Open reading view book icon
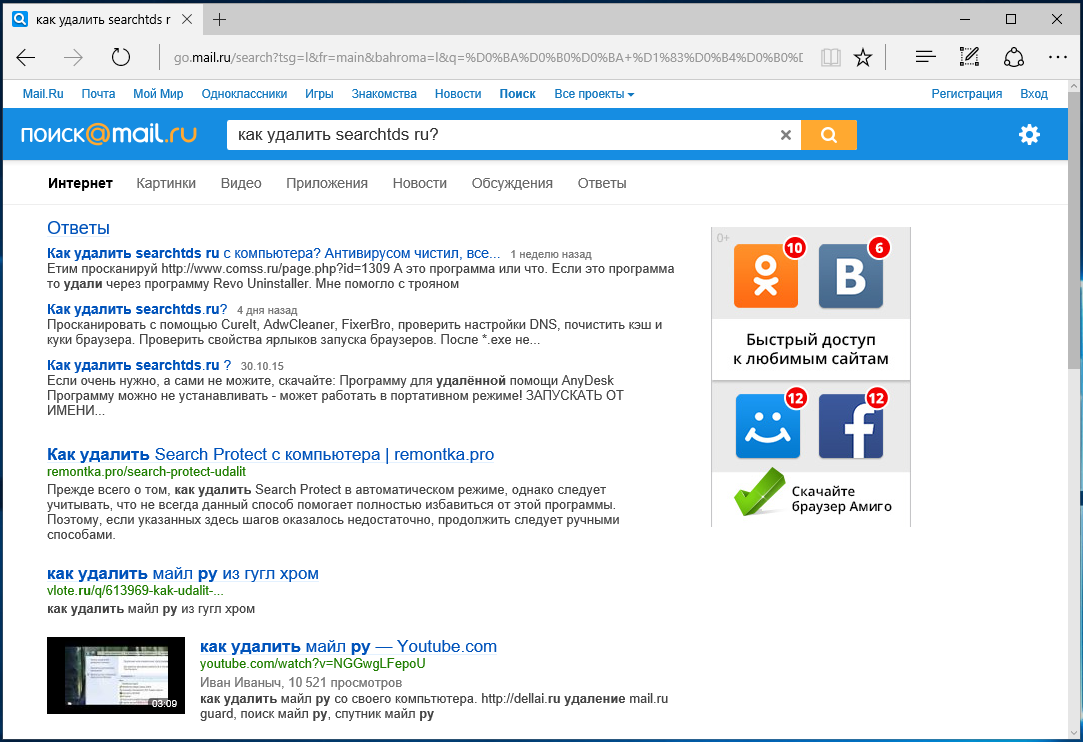 tap(830, 57)
